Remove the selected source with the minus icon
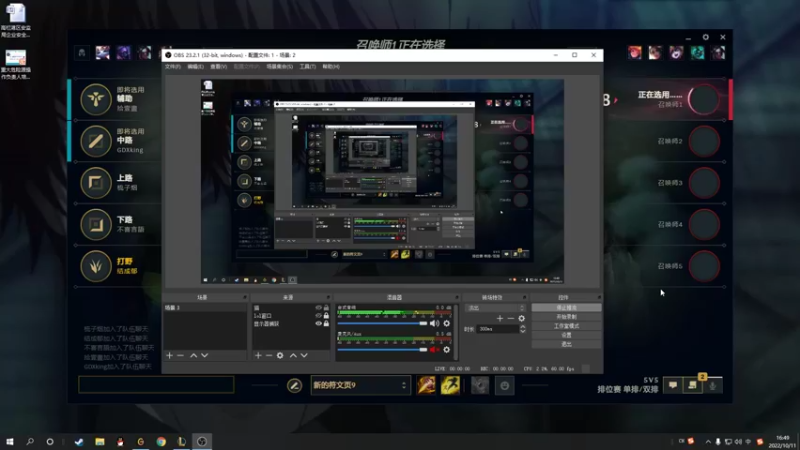 click(268, 355)
